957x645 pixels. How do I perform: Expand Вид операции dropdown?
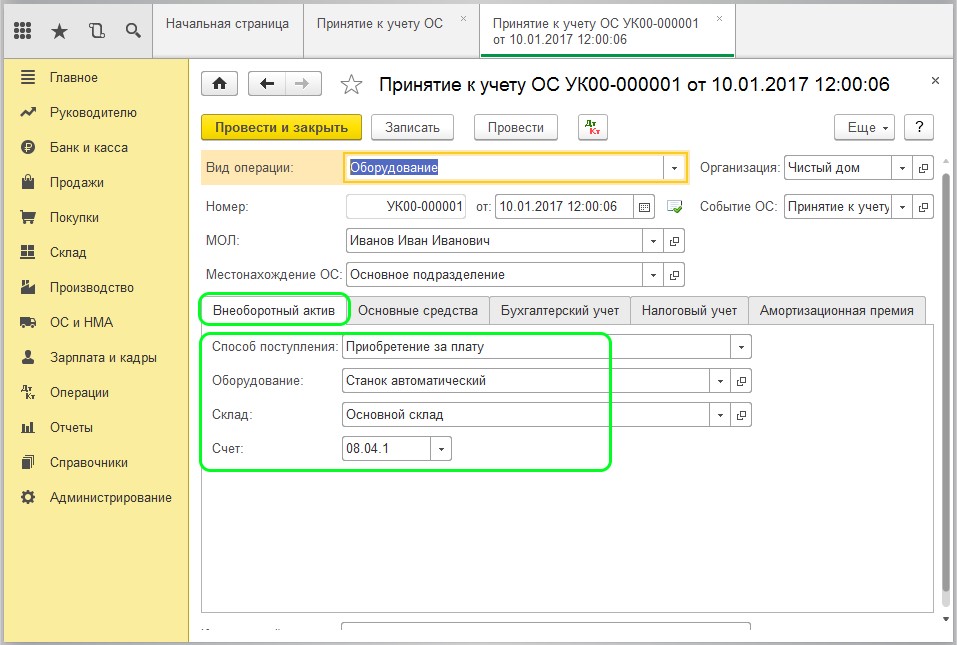coord(674,168)
